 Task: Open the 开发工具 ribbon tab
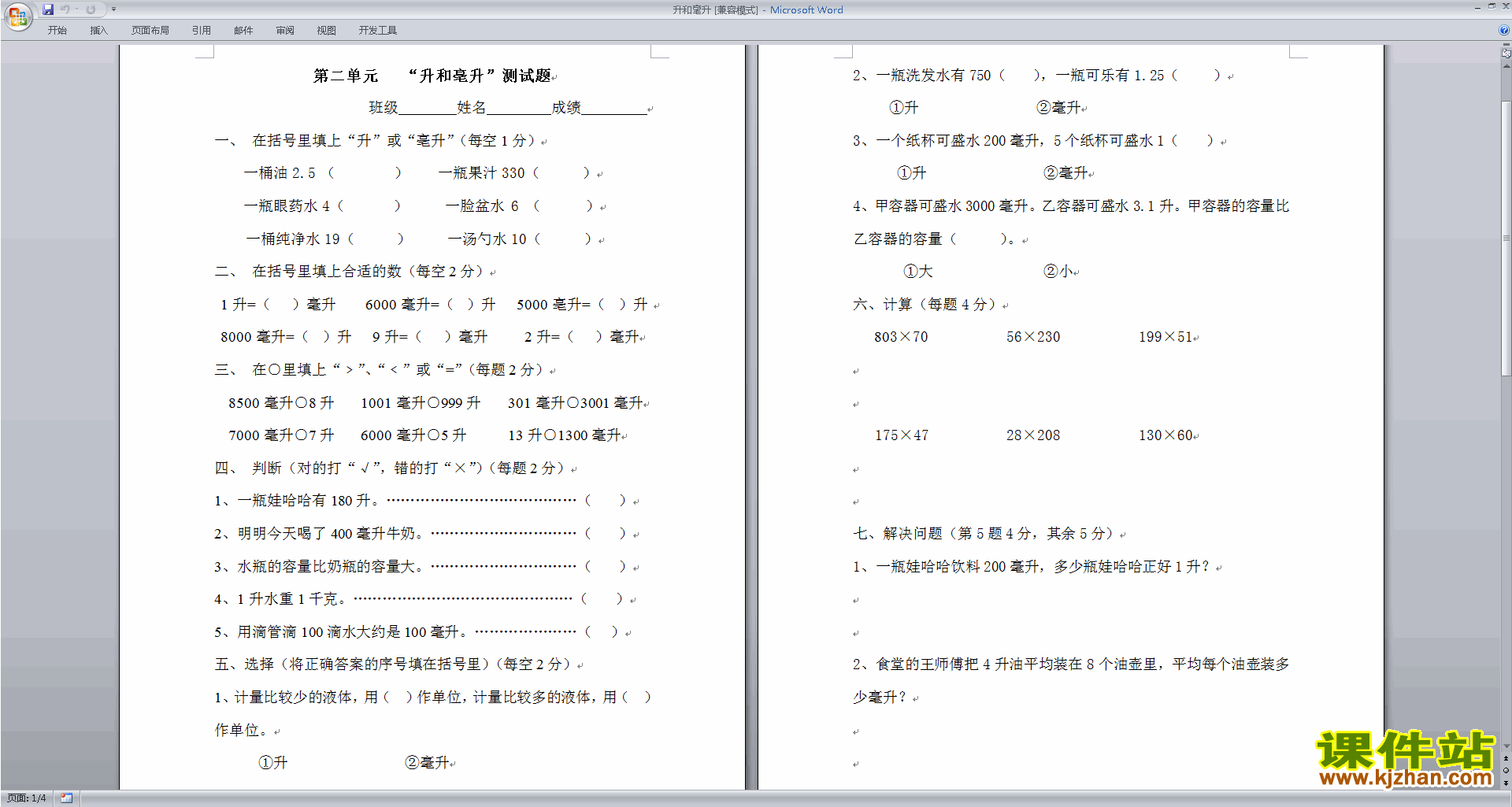(378, 31)
